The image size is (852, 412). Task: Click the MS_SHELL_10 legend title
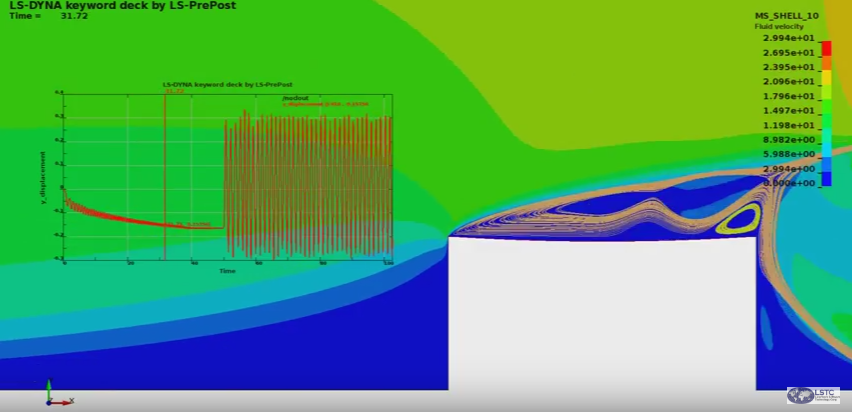pyautogui.click(x=787, y=17)
